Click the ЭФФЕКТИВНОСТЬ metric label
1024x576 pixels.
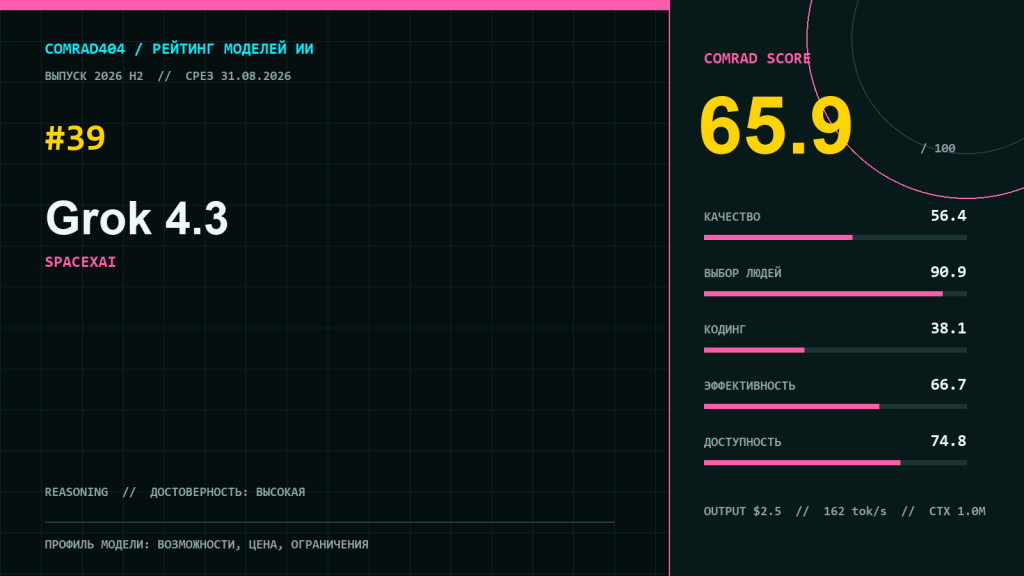750,386
